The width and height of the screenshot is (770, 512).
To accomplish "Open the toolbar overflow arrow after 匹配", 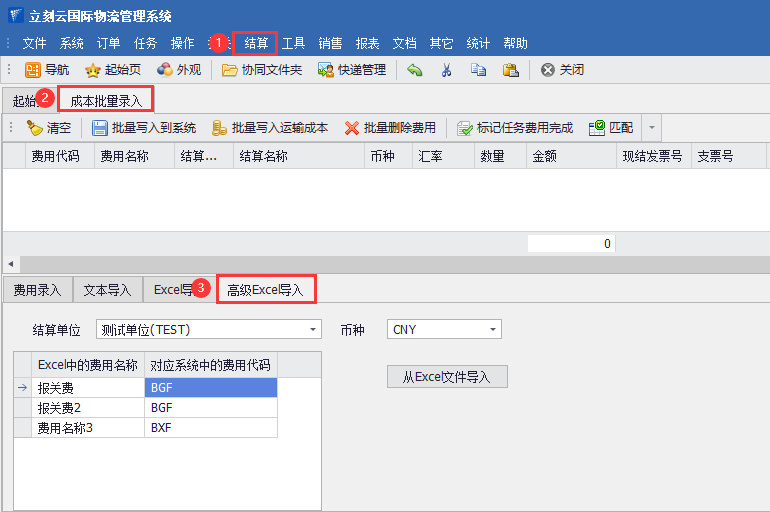I will pyautogui.click(x=652, y=128).
